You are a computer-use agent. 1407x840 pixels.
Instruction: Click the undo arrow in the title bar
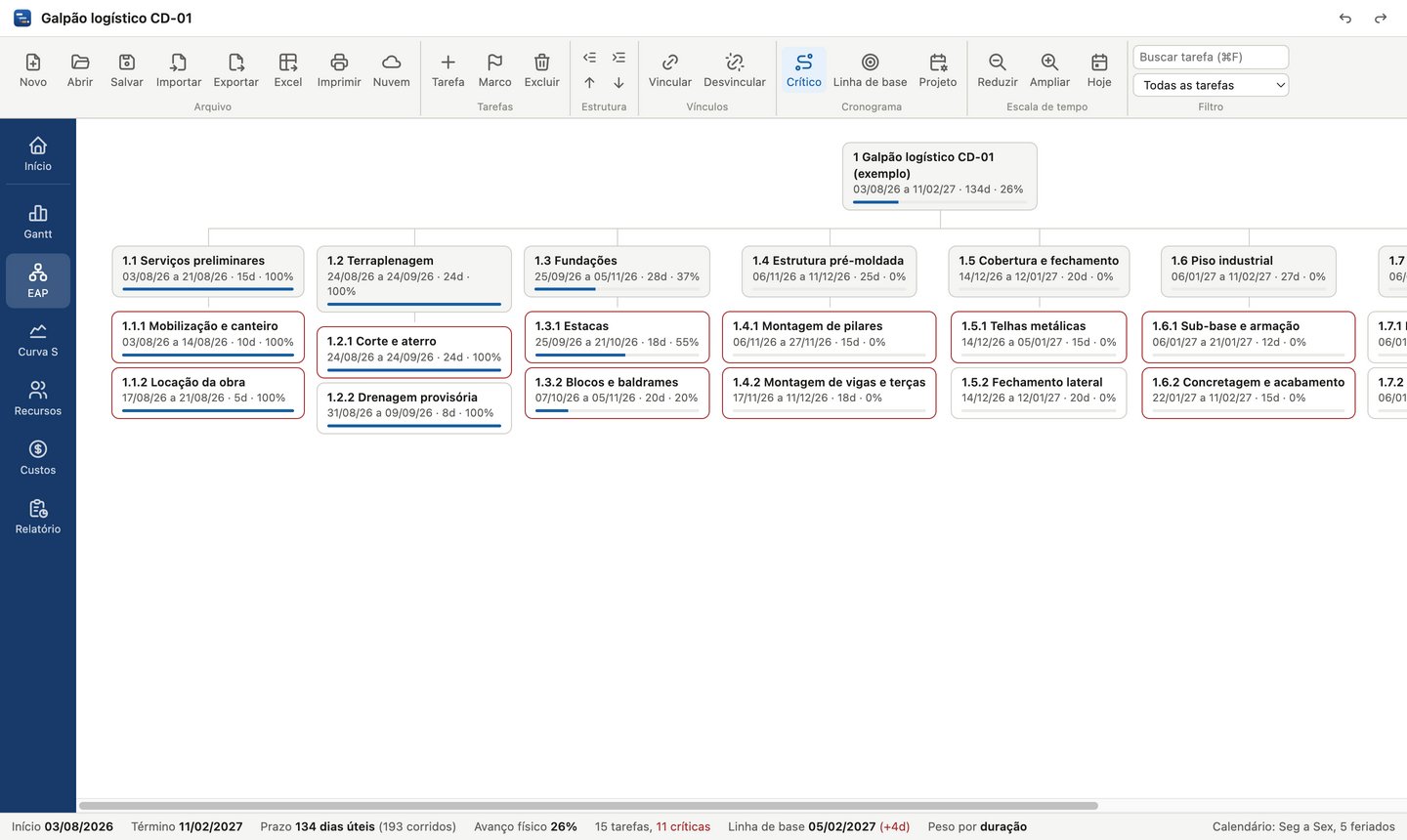click(x=1345, y=19)
